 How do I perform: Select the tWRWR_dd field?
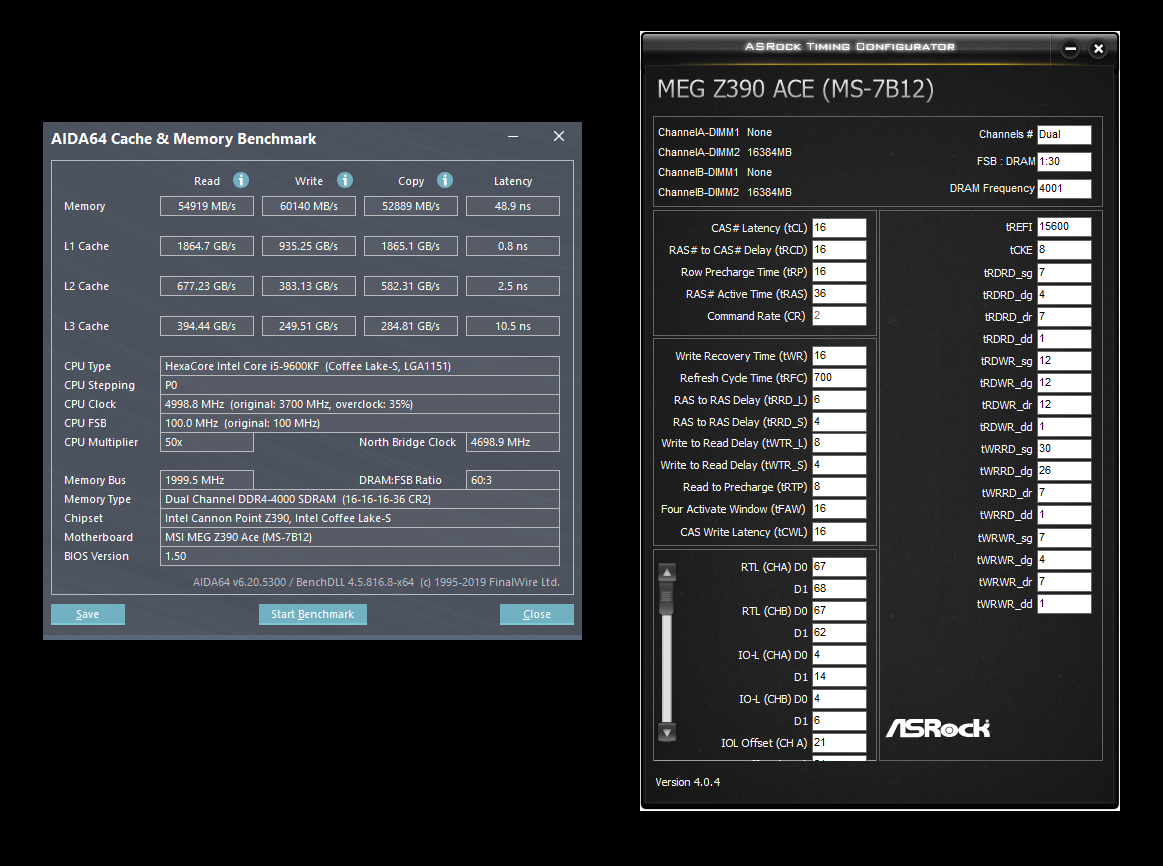[1064, 604]
